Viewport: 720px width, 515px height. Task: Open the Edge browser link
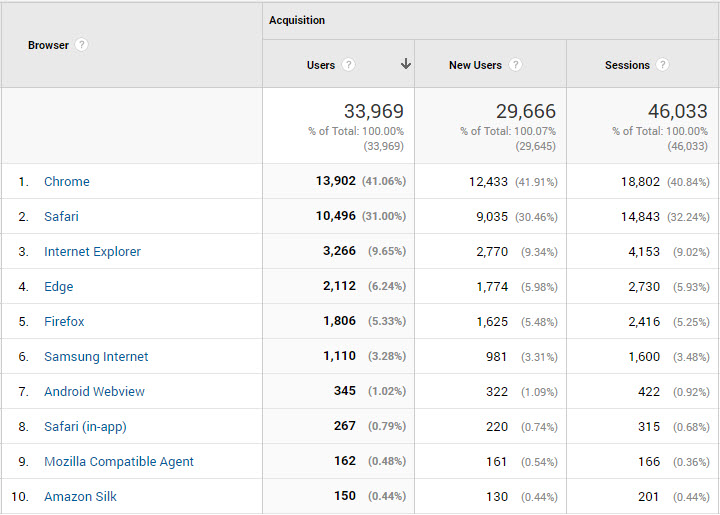click(x=58, y=287)
